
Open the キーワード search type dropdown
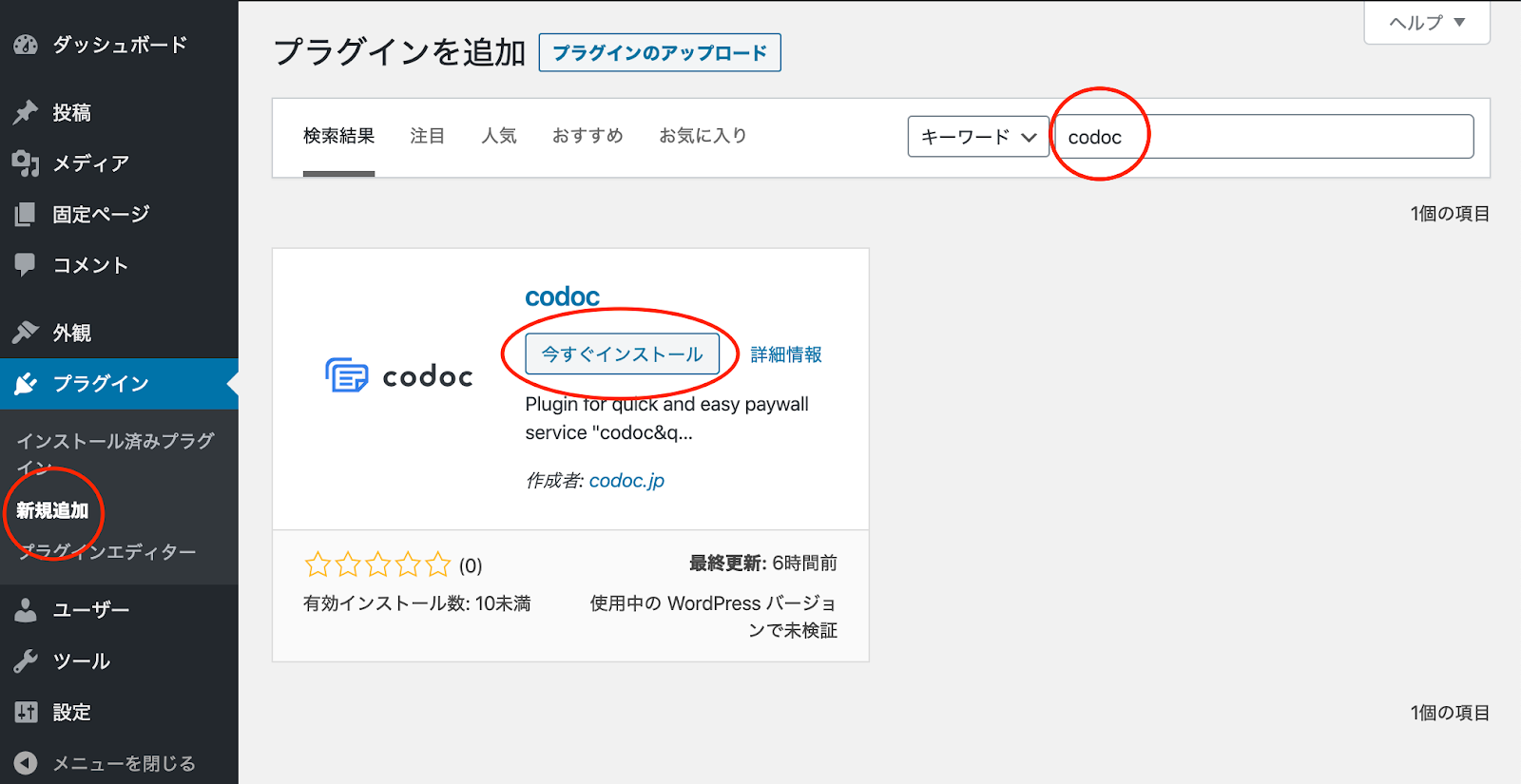coord(978,137)
